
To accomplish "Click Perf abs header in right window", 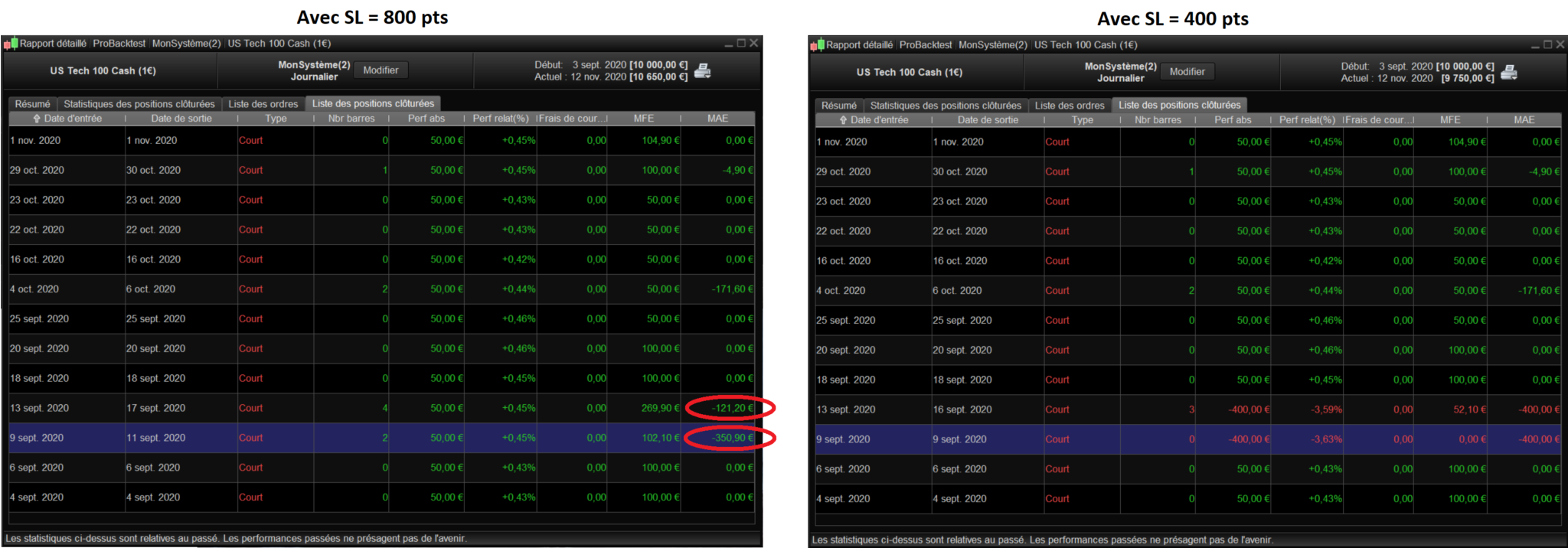I will pos(1233,120).
